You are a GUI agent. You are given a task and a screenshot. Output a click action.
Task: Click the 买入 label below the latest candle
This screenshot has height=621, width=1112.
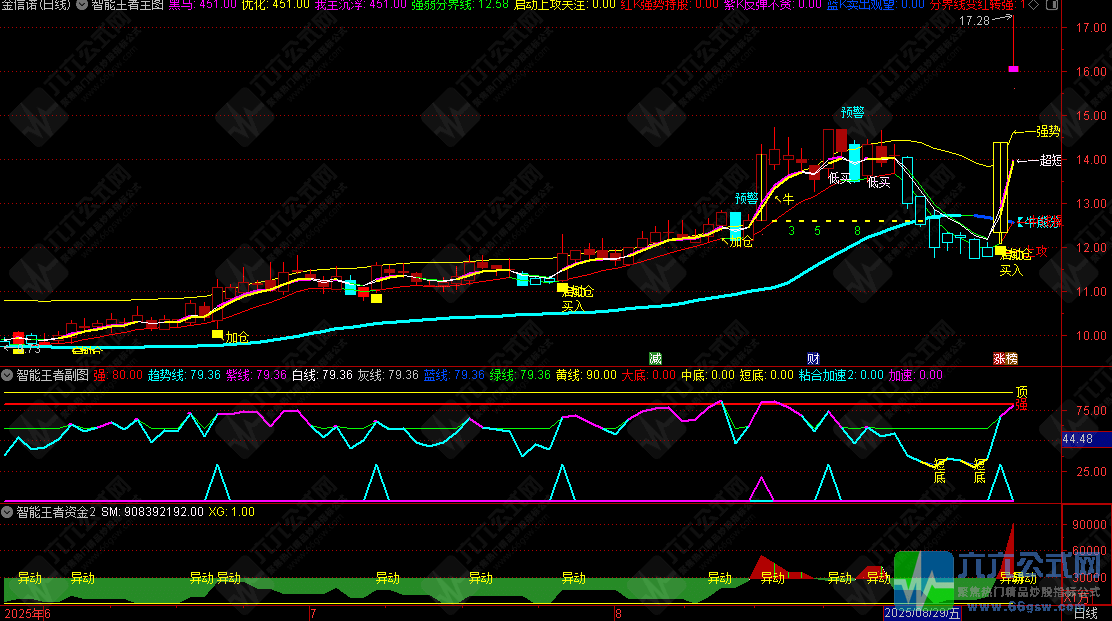(1011, 270)
